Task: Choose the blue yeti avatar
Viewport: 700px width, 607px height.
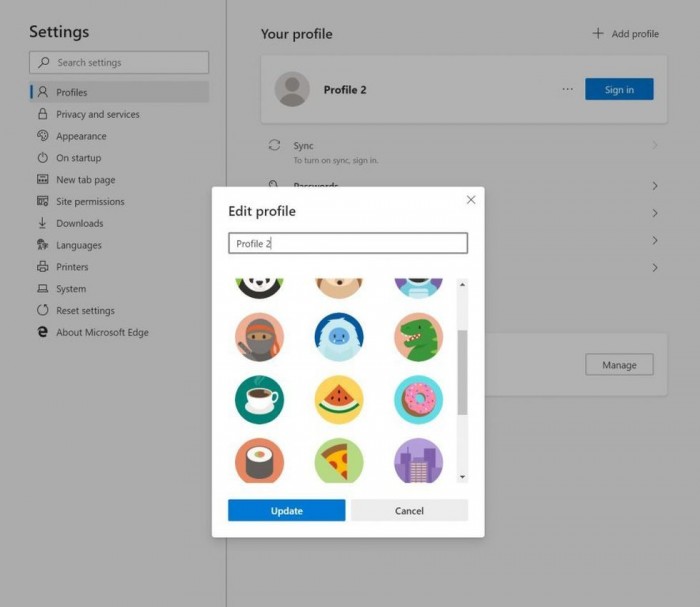Action: [x=339, y=337]
